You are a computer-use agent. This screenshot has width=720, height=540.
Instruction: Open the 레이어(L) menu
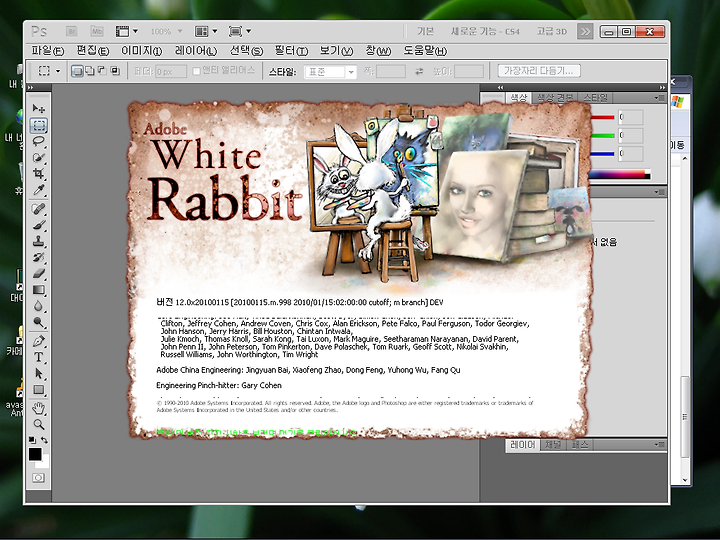195,51
